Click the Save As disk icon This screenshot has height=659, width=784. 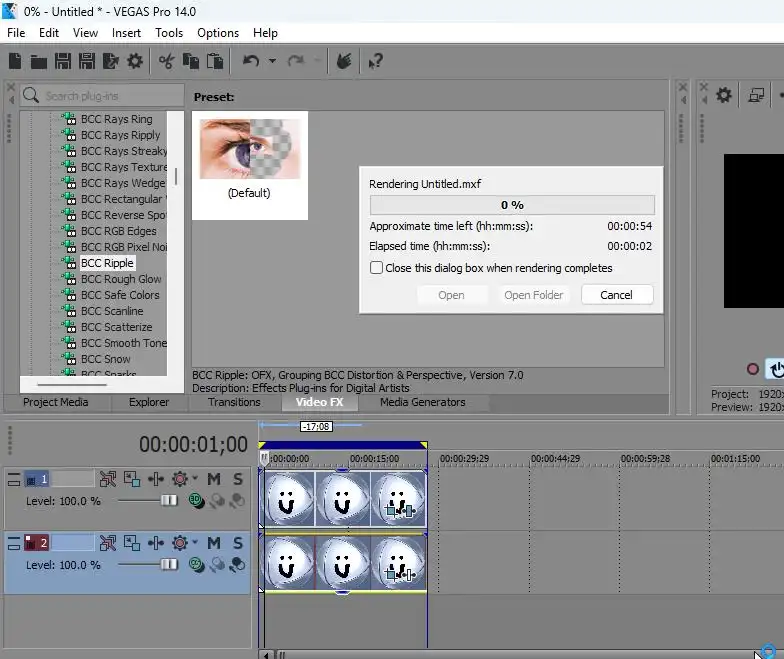click(x=86, y=62)
